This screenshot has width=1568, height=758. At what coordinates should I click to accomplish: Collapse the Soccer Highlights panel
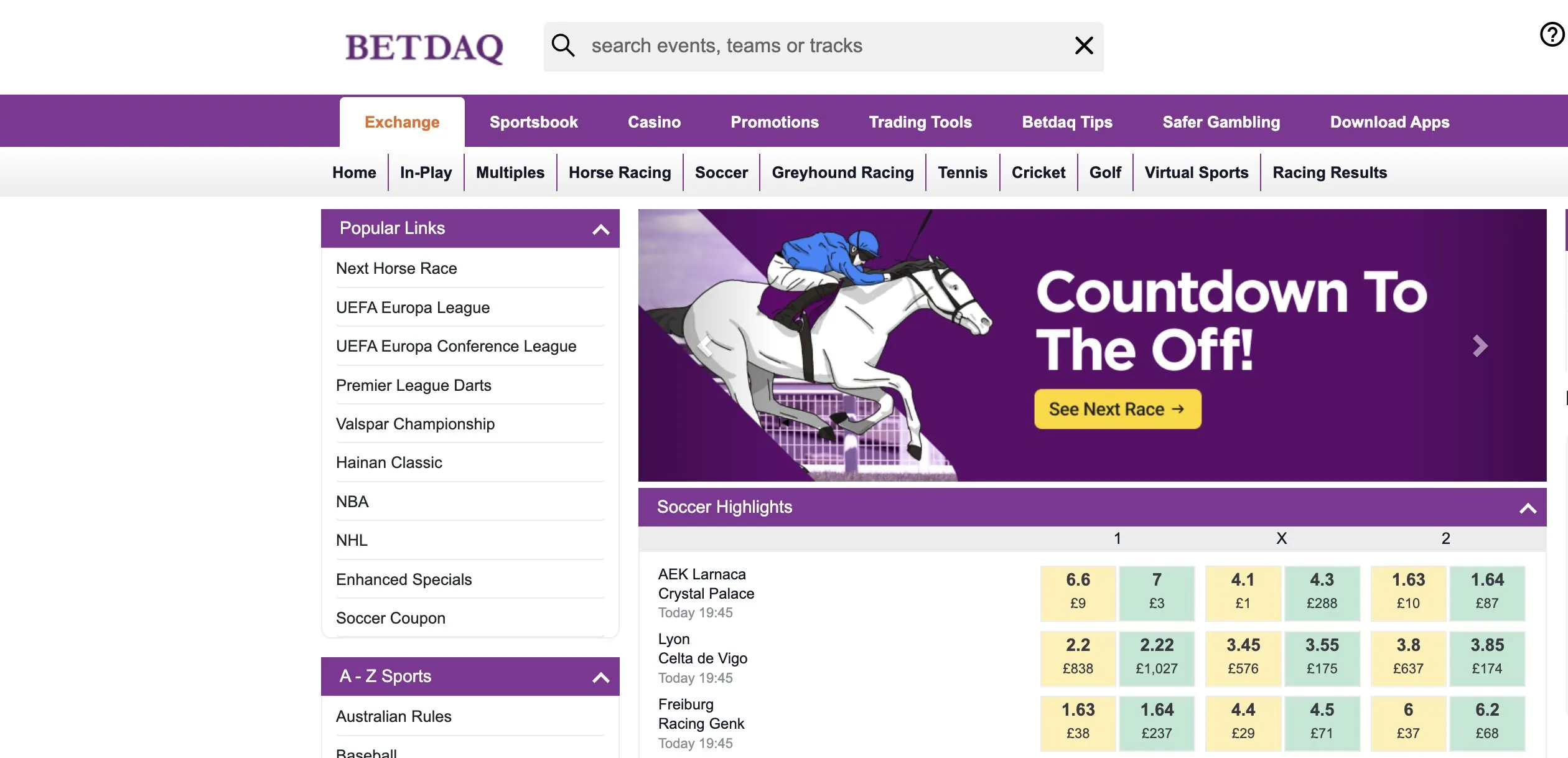tap(1526, 507)
